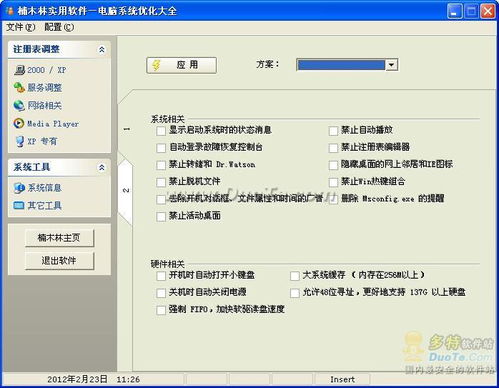The height and width of the screenshot is (388, 499).
Task: Enable 大系统缓存 checkbox
Action: pyautogui.click(x=295, y=276)
